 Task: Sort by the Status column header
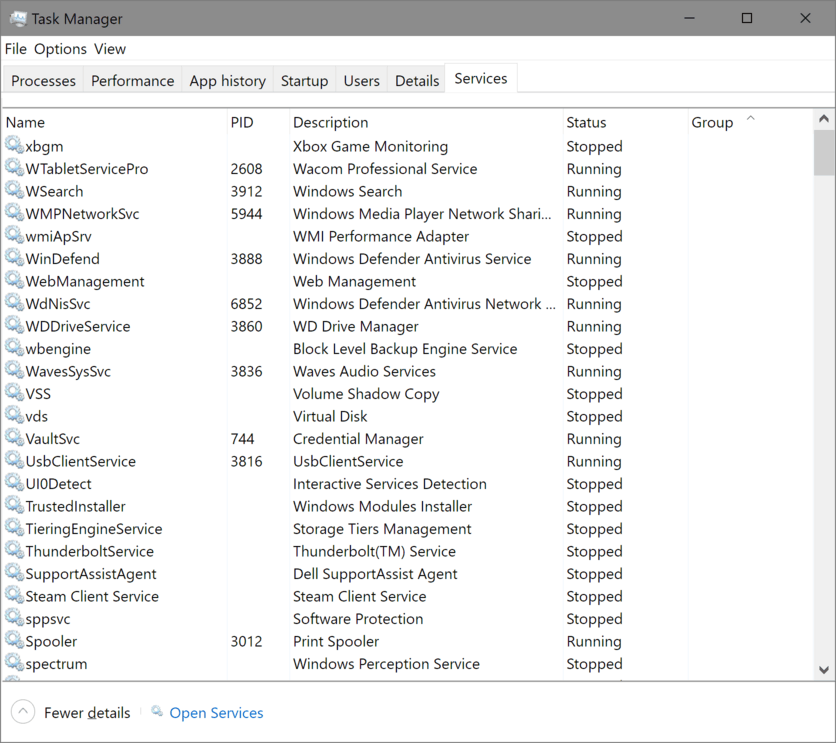tap(625, 122)
